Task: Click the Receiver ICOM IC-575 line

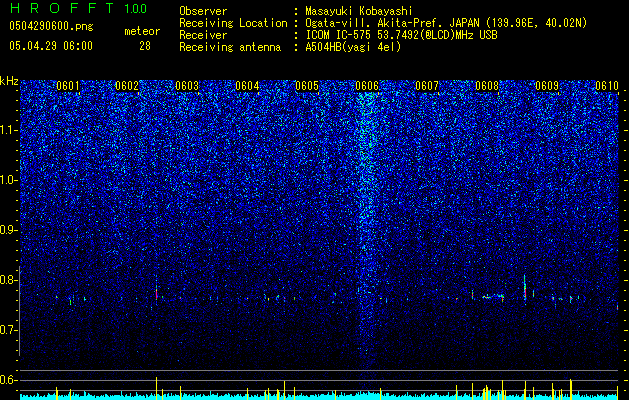Action: (x=338, y=35)
